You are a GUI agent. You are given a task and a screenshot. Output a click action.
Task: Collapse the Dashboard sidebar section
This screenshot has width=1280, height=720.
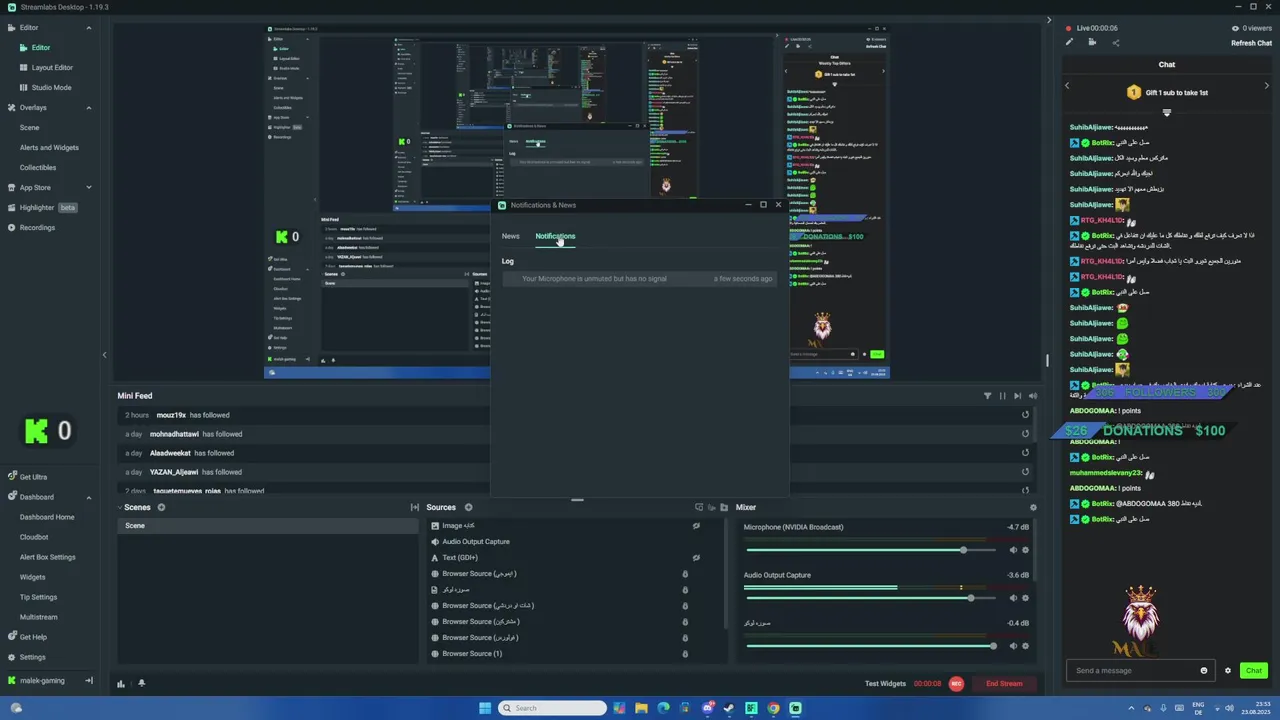pyautogui.click(x=88, y=497)
